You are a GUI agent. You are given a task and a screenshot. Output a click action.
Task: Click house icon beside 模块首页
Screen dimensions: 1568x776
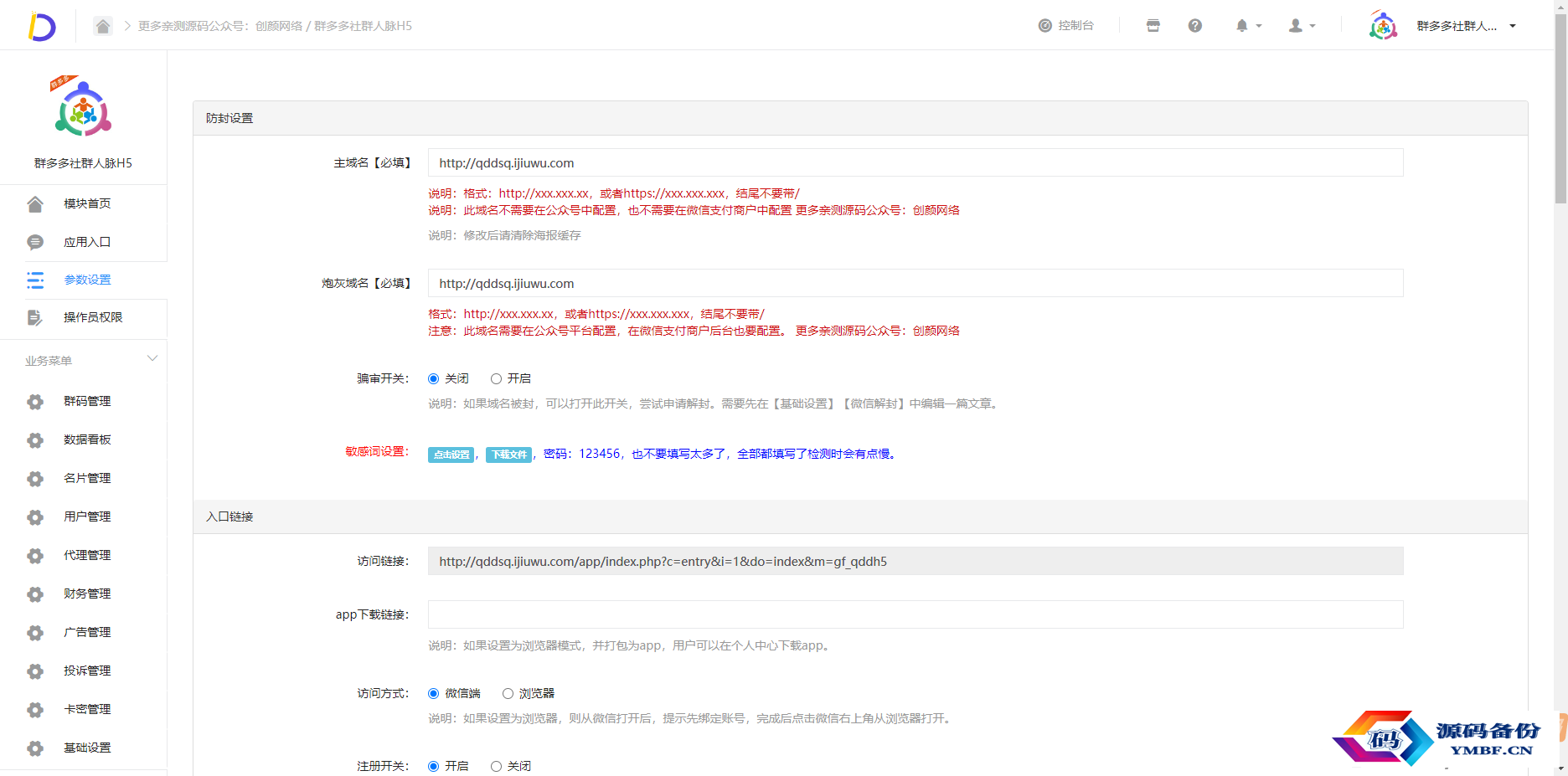coord(35,204)
